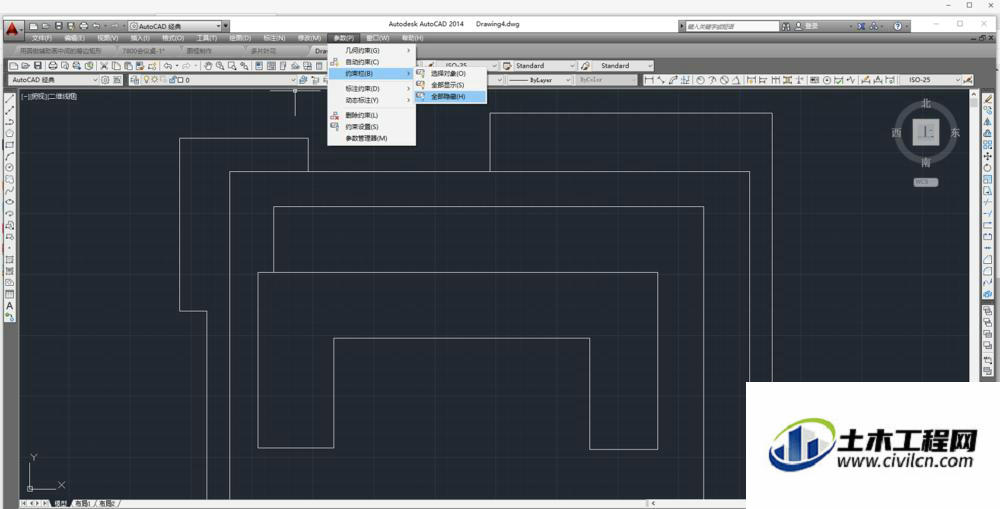Select the Linear dimension tool
This screenshot has width=1000, height=509.
point(649,80)
